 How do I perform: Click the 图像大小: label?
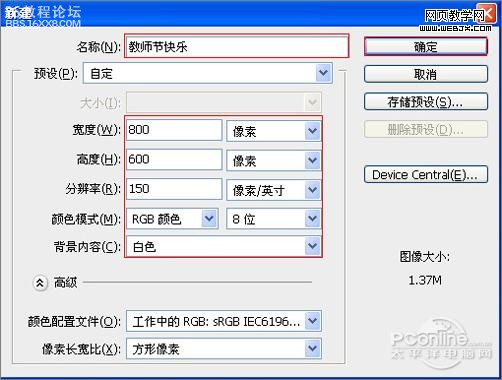pyautogui.click(x=425, y=257)
